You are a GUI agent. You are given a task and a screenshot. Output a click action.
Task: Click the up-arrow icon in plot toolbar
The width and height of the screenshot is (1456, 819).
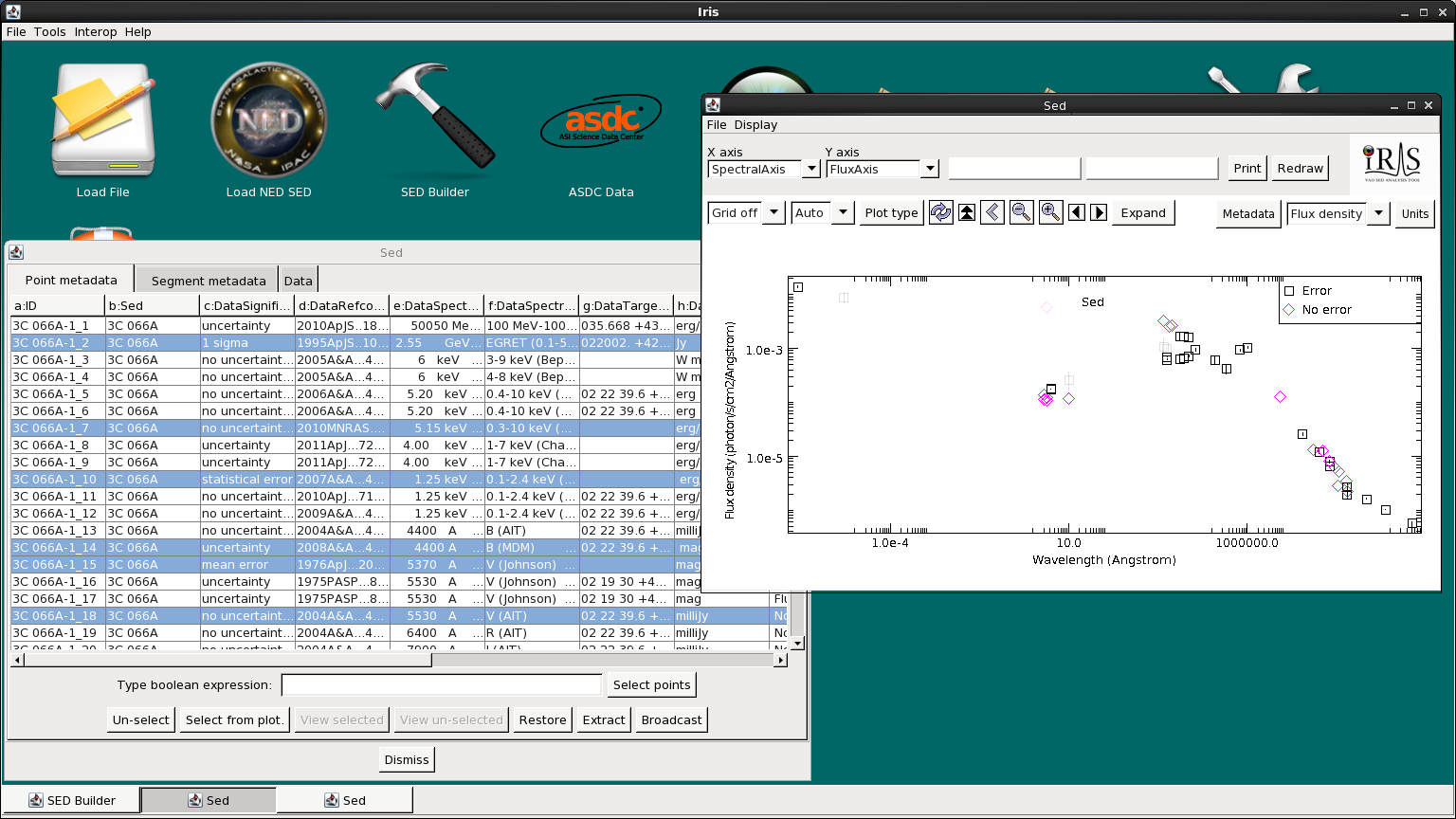point(967,212)
